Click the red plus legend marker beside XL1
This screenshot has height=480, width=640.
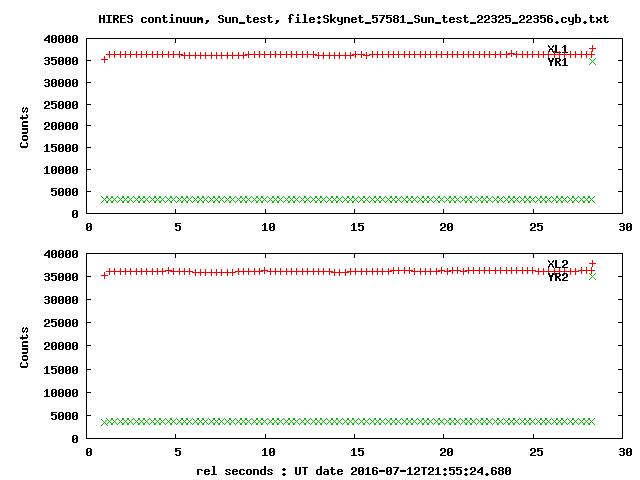592,49
